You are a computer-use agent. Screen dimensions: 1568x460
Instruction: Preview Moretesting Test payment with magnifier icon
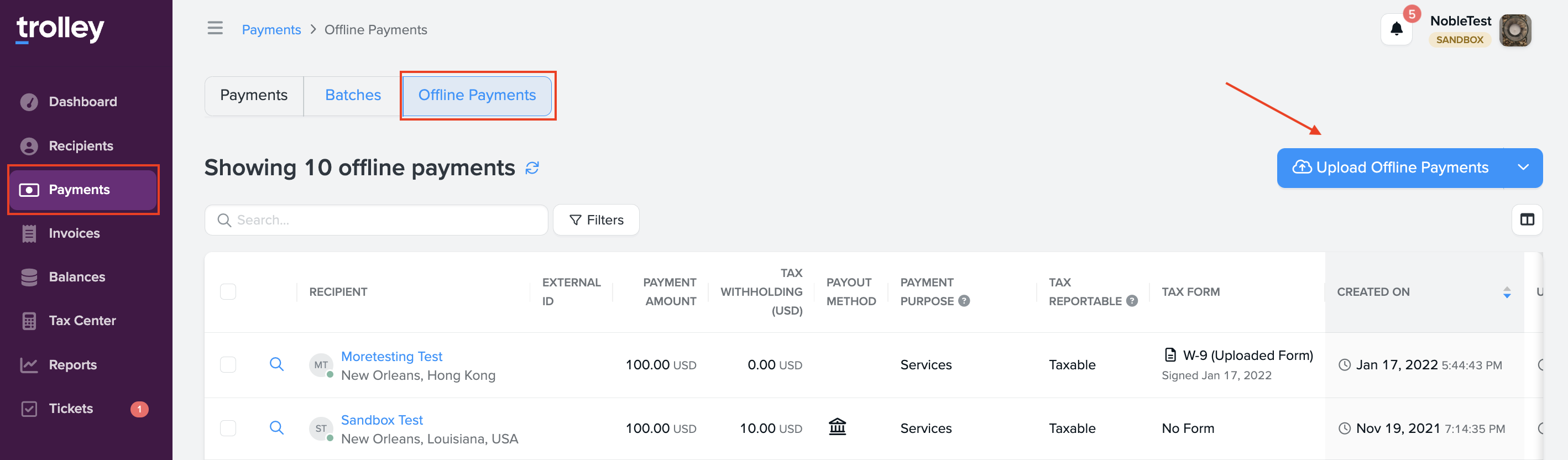pos(278,364)
